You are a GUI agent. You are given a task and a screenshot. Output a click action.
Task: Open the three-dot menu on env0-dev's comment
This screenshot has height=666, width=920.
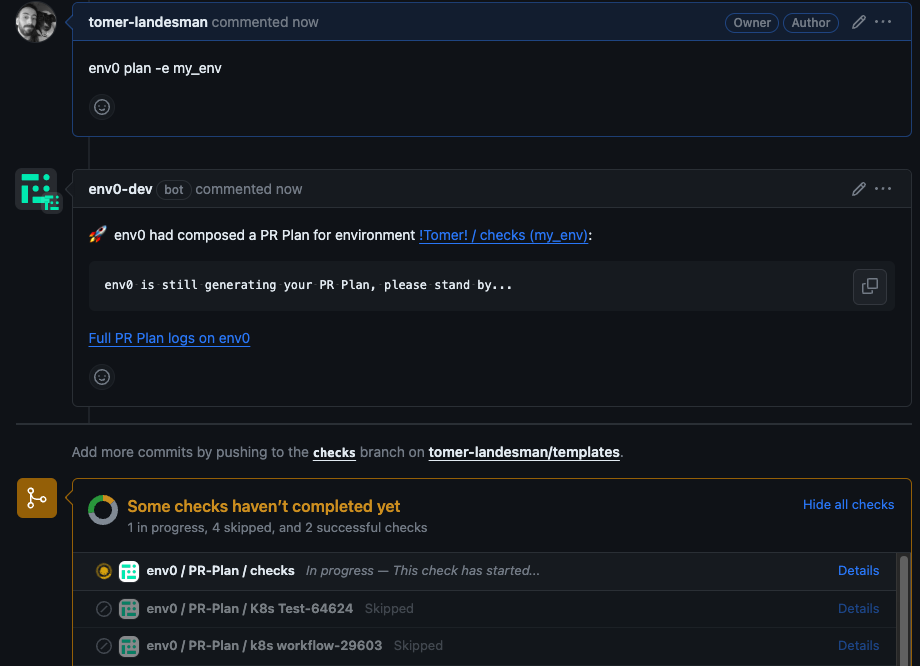point(882,189)
